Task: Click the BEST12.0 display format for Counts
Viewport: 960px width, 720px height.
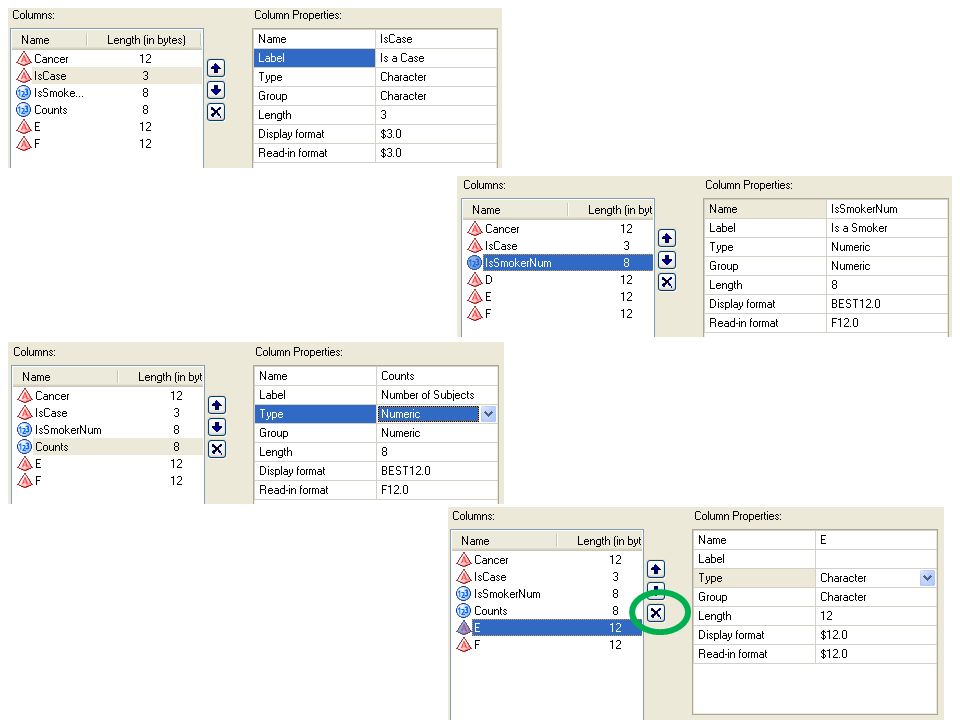Action: pyautogui.click(x=437, y=471)
